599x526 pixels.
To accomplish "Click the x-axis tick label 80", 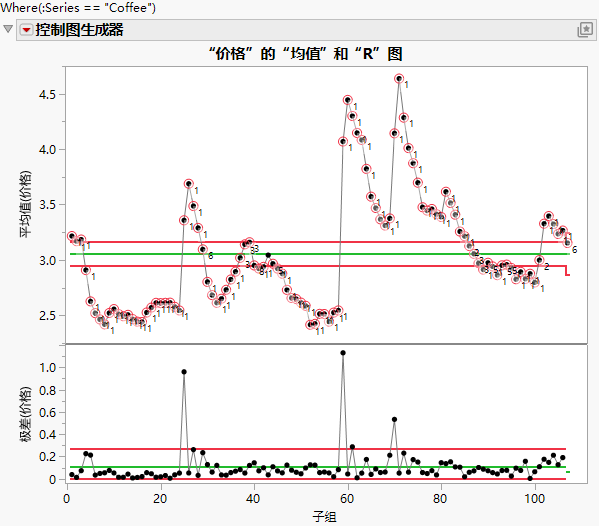I will pos(440,498).
